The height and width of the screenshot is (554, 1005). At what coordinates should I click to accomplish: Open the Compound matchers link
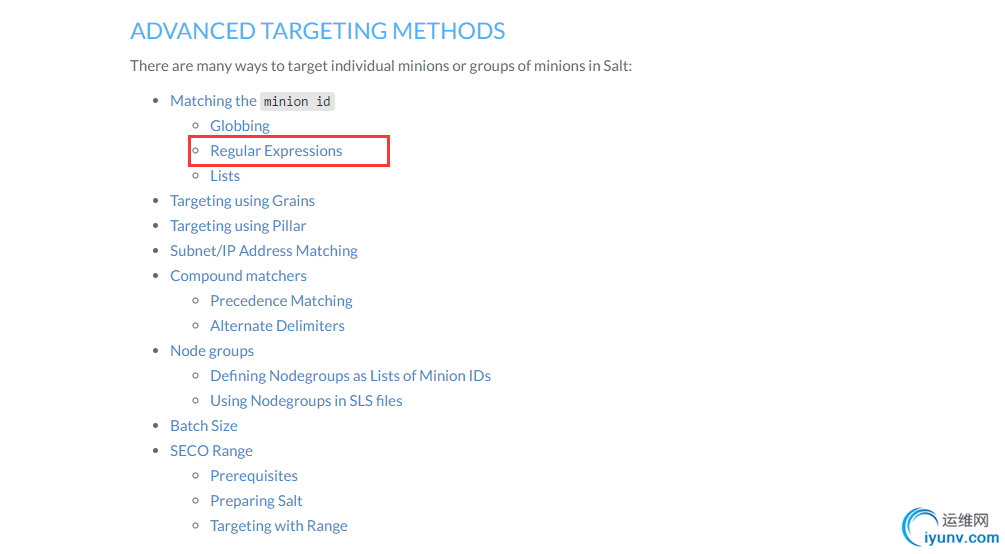click(x=238, y=276)
